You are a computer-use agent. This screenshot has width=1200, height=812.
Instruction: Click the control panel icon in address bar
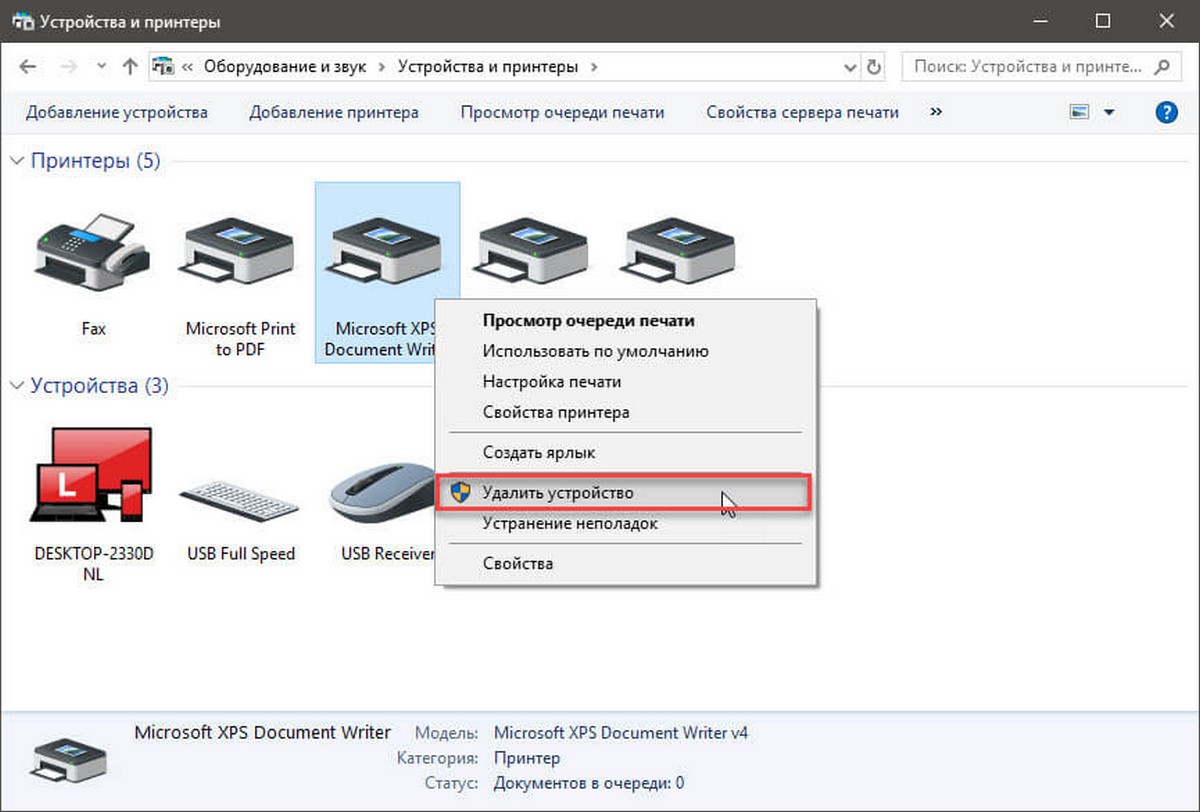pos(162,68)
